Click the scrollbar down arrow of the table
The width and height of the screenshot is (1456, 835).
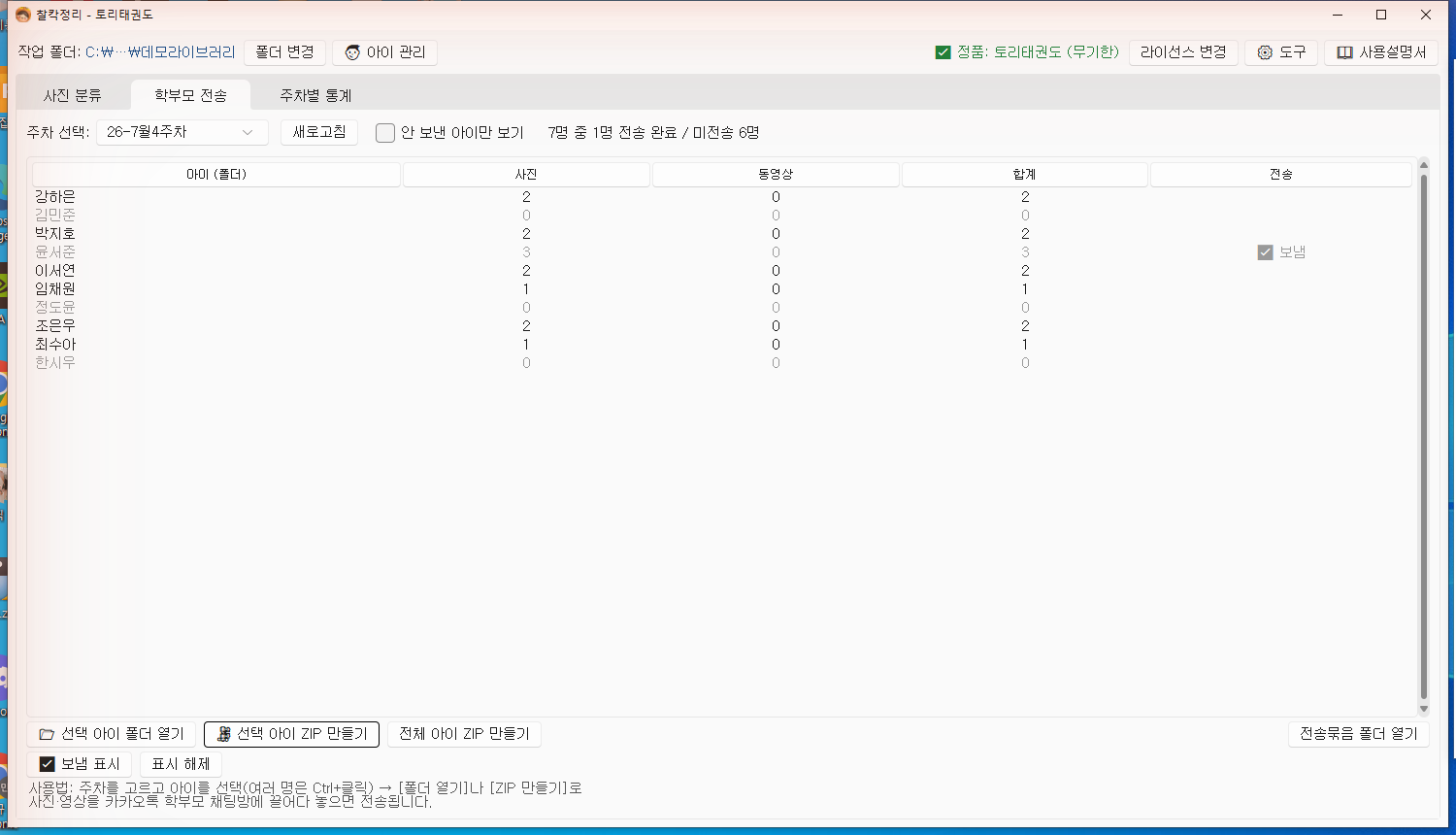click(x=1424, y=710)
